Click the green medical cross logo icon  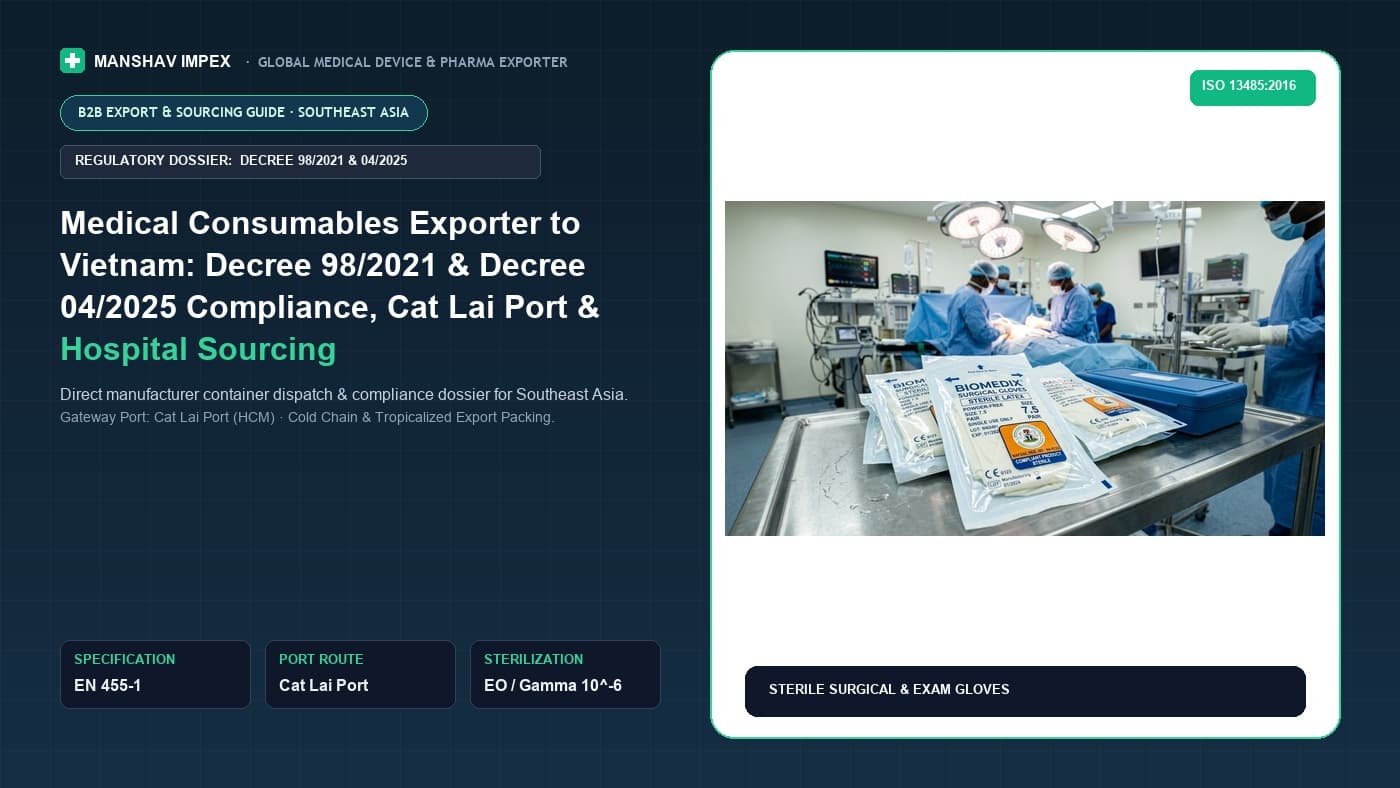coord(72,61)
